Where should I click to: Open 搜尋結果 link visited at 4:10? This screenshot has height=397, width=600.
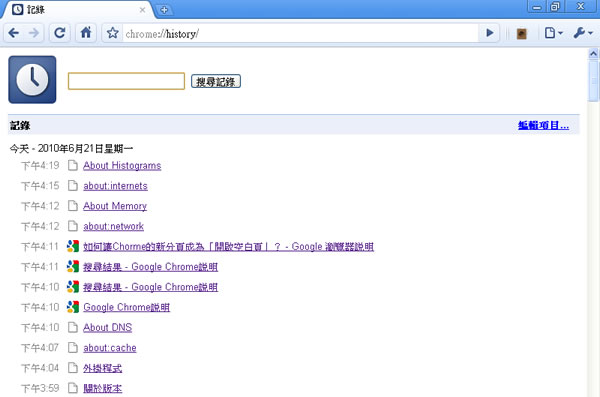click(x=150, y=287)
